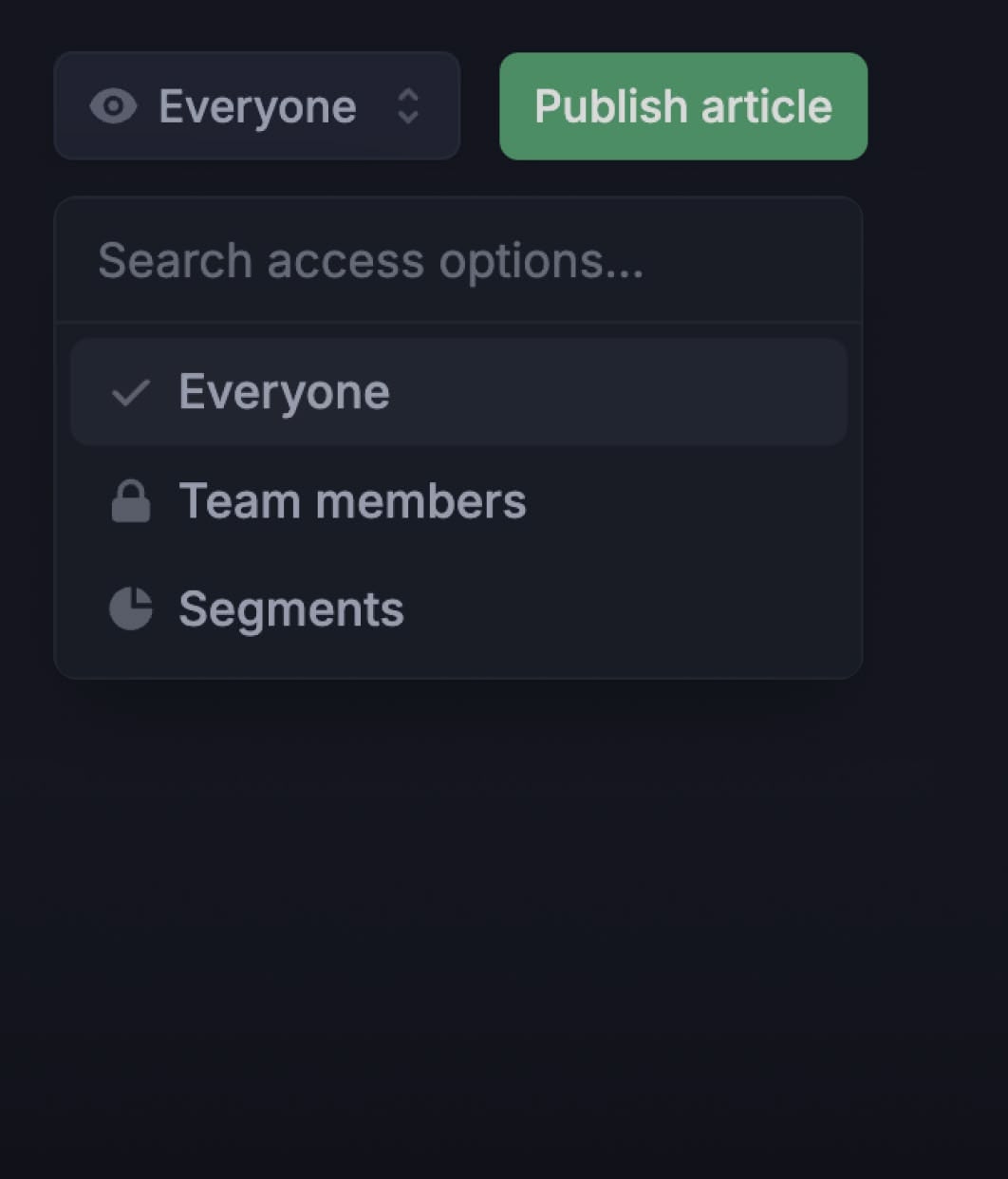Click the up-down chevron icon in the visibility selector
The image size is (1008, 1179).
408,106
